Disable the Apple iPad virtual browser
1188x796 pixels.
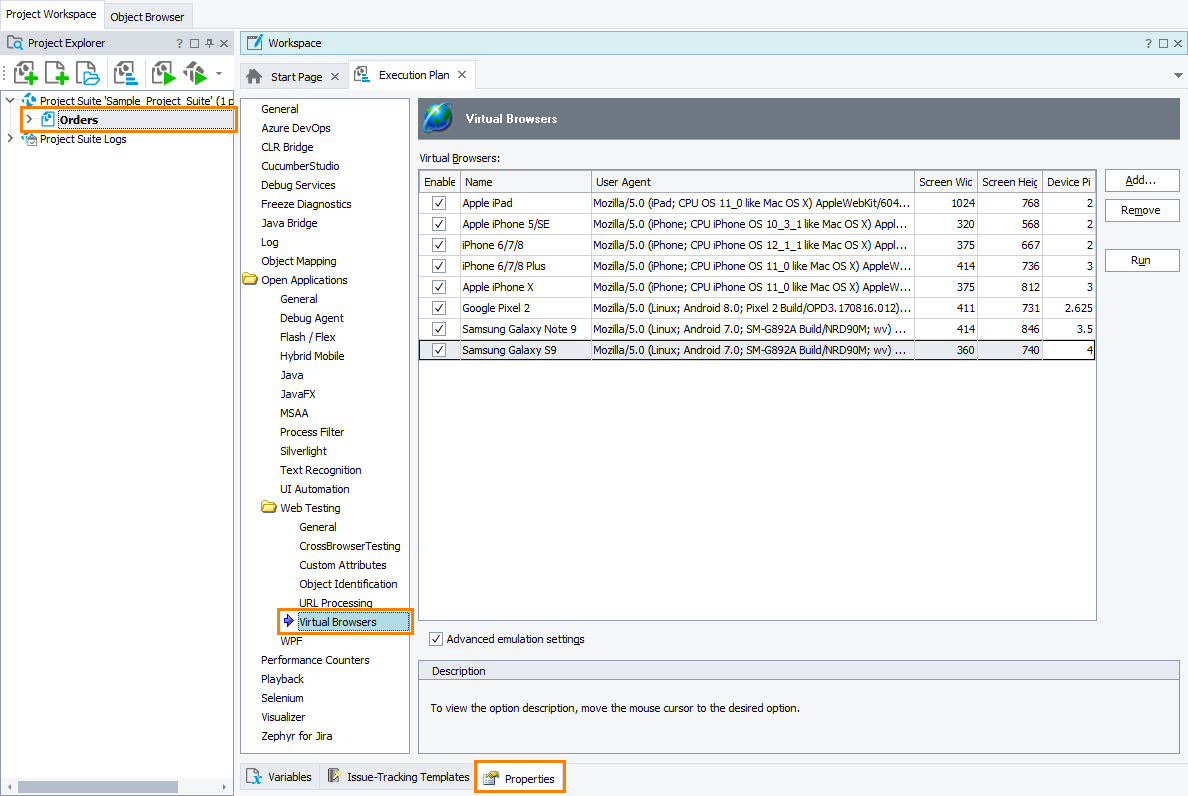click(x=438, y=202)
